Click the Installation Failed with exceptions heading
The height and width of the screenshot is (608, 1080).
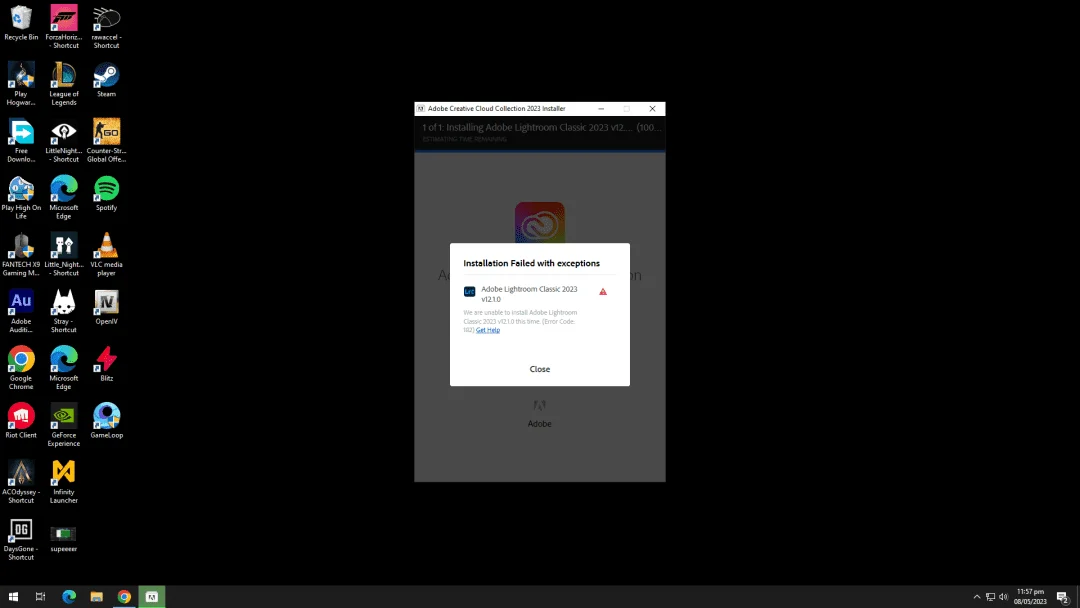click(x=531, y=263)
